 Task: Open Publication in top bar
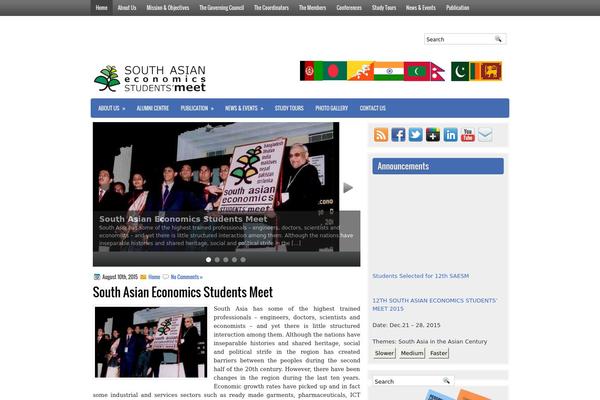click(x=457, y=8)
